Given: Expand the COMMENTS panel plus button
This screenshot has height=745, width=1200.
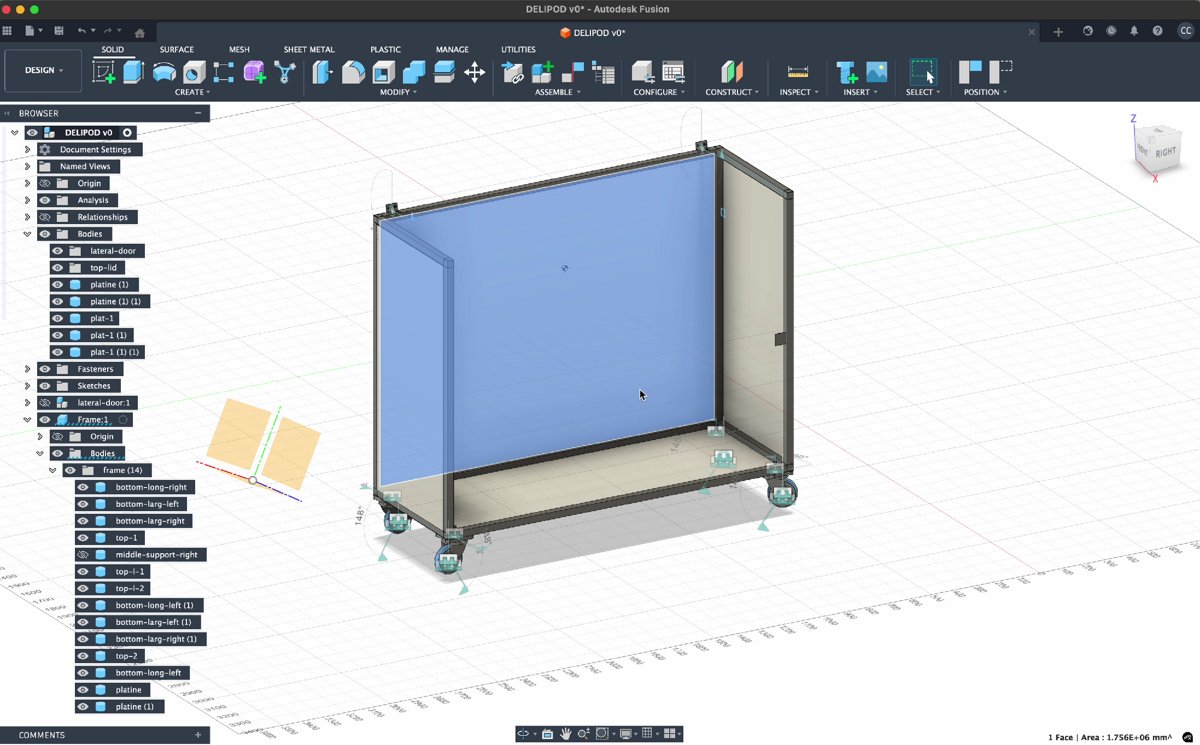Looking at the screenshot, I should (x=198, y=735).
